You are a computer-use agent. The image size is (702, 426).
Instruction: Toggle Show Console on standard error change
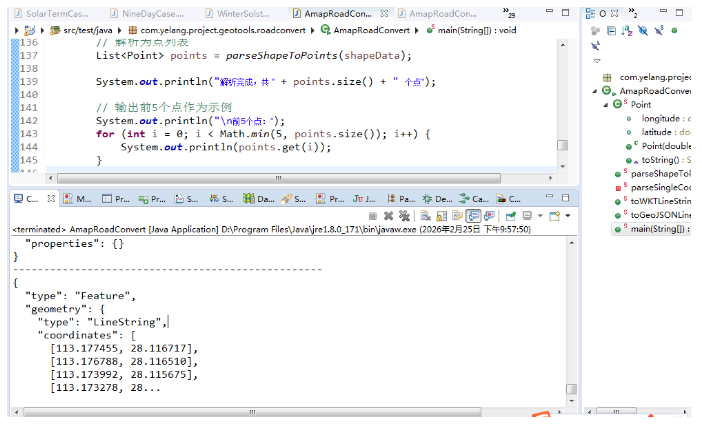coord(489,216)
